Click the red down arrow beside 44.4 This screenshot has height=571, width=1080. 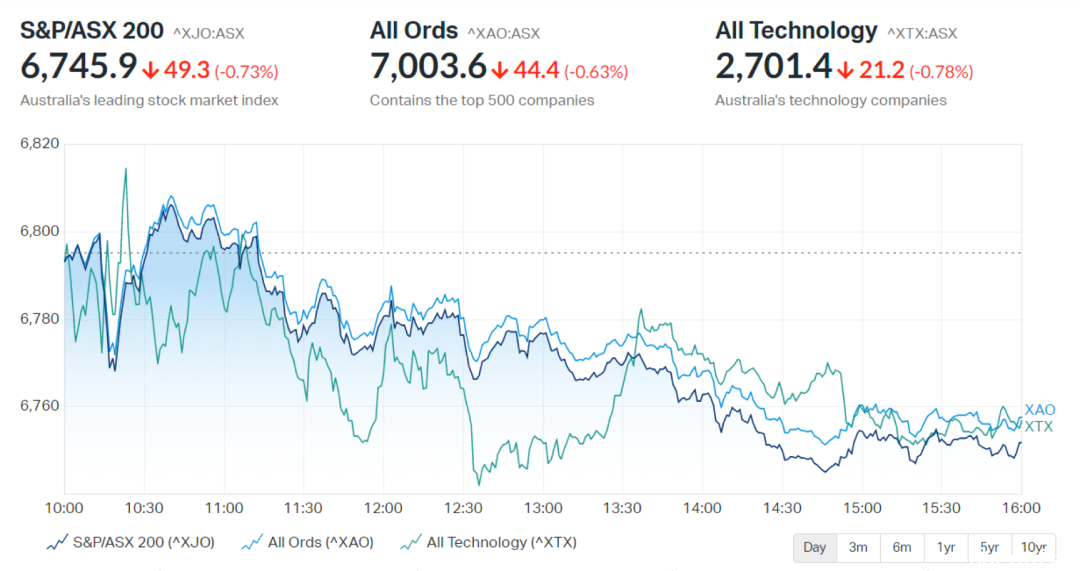[500, 70]
